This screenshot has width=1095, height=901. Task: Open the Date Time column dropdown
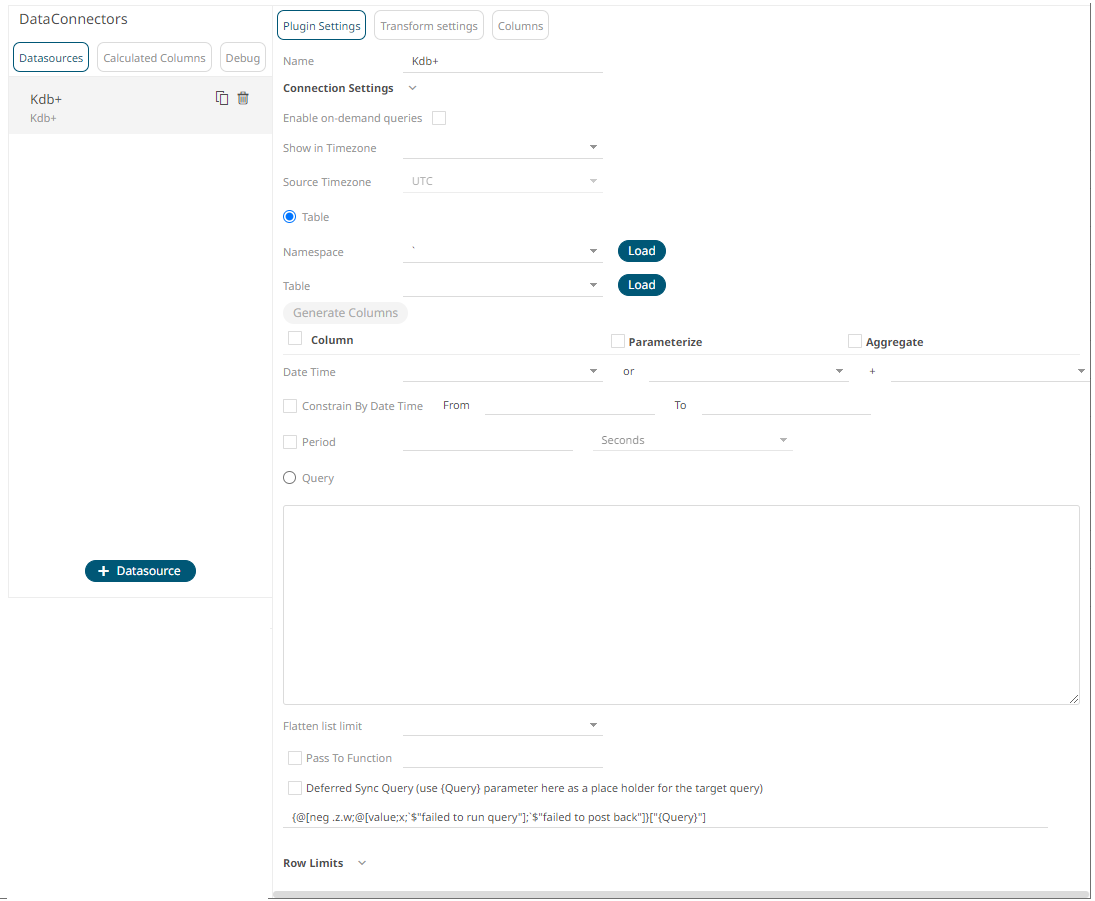pyautogui.click(x=503, y=372)
